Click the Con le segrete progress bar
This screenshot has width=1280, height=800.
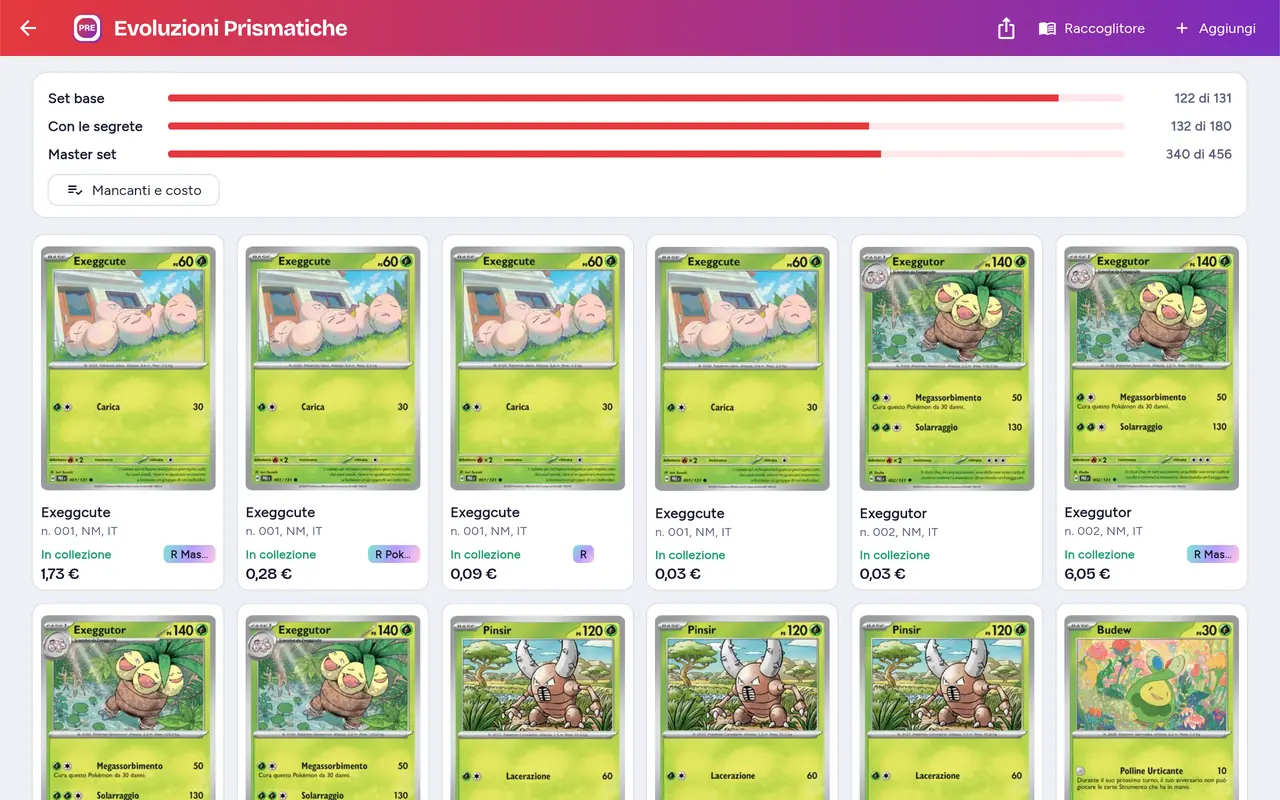coord(646,126)
